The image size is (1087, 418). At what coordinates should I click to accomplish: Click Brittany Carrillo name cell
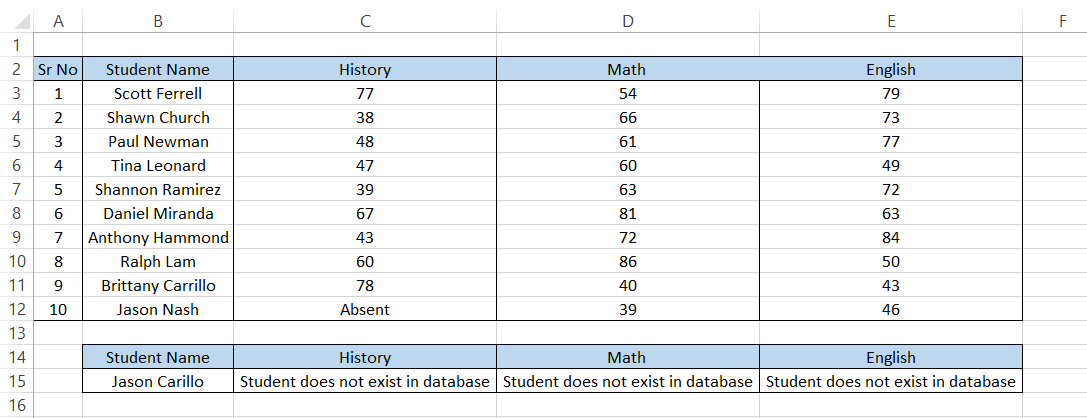tap(158, 285)
